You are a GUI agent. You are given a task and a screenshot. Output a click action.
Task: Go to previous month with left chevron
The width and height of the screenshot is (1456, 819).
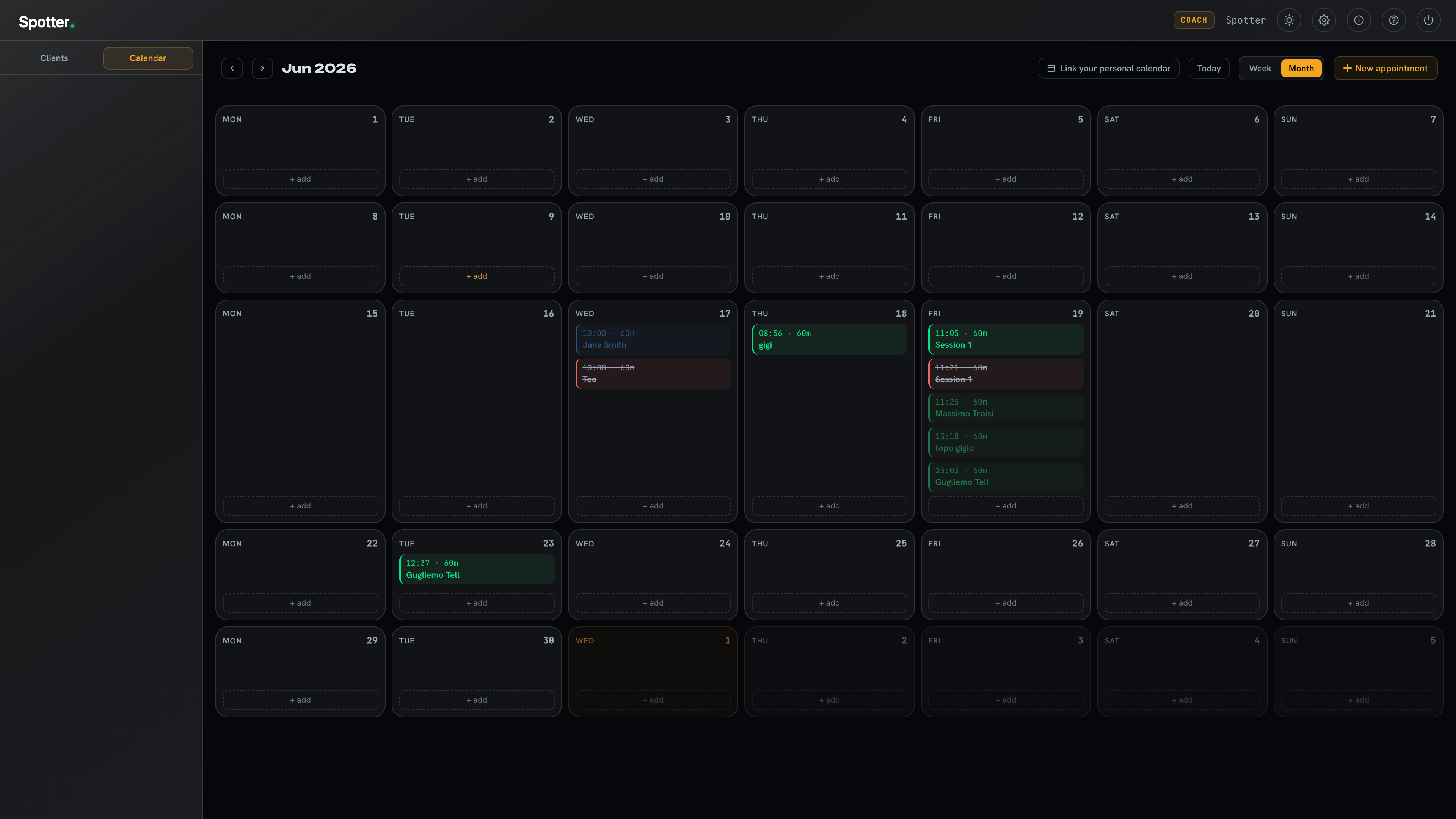pos(232,68)
